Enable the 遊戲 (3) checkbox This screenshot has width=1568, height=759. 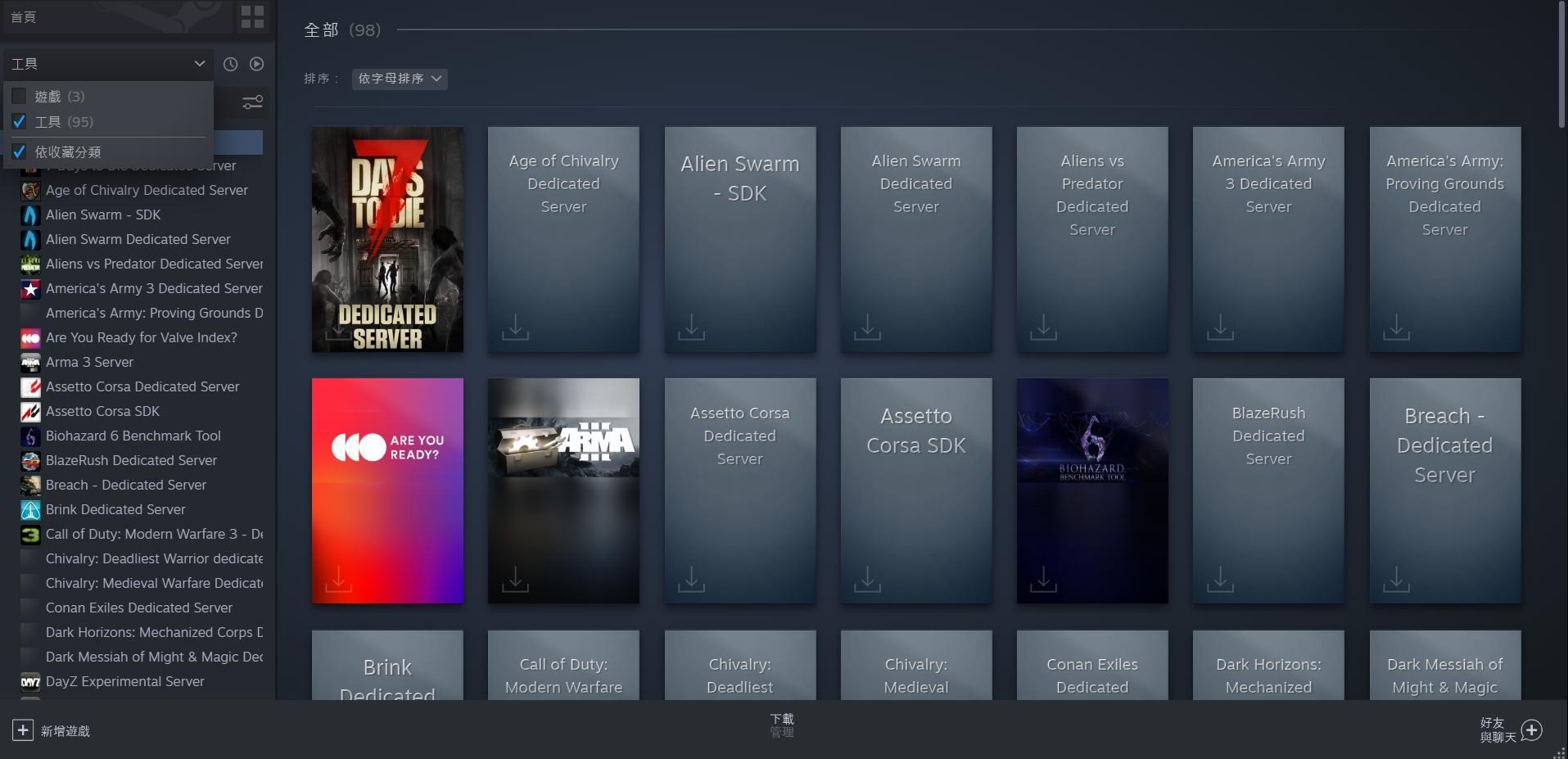[20, 97]
